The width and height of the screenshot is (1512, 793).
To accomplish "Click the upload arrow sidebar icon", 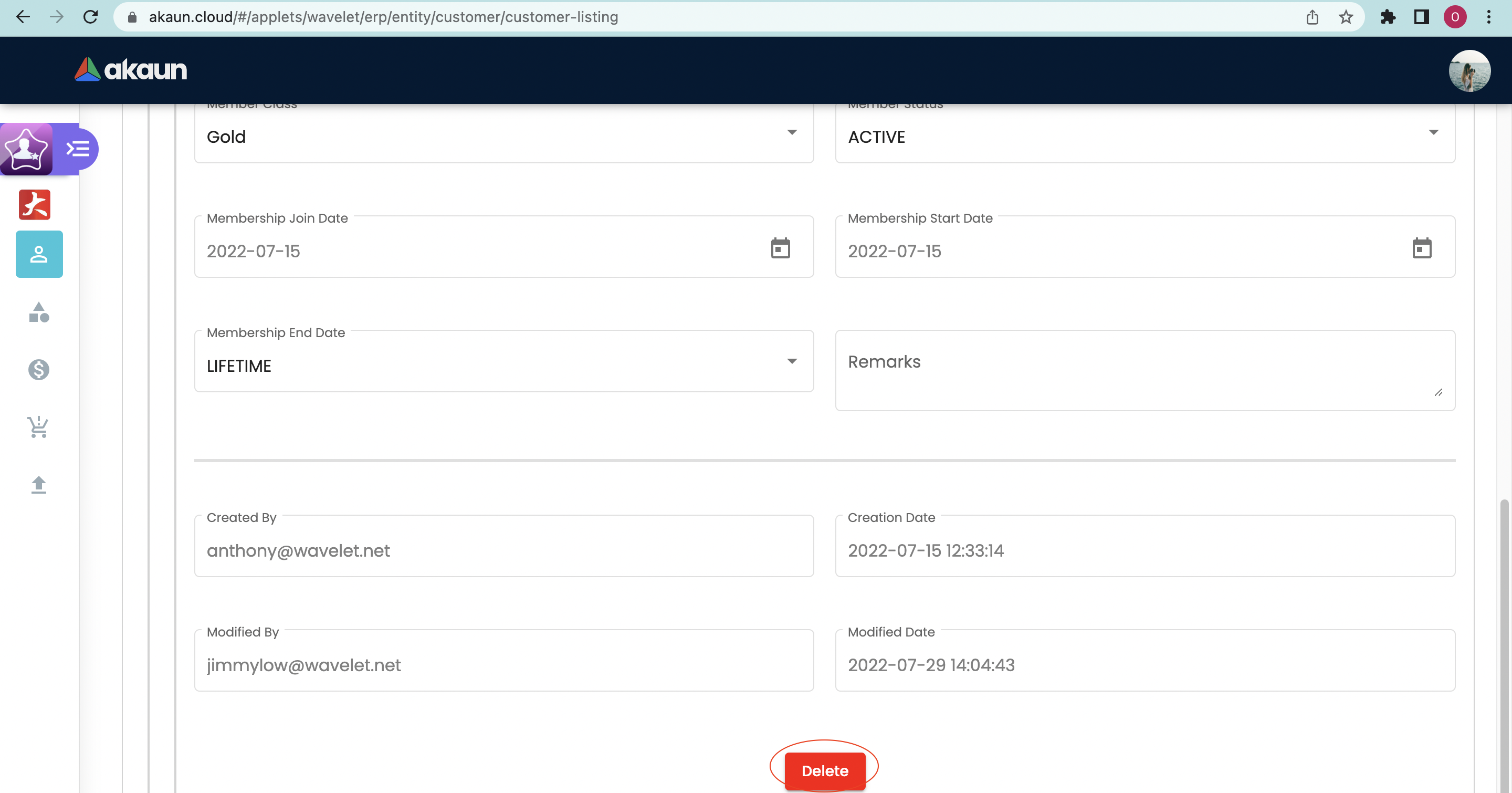I will point(39,484).
